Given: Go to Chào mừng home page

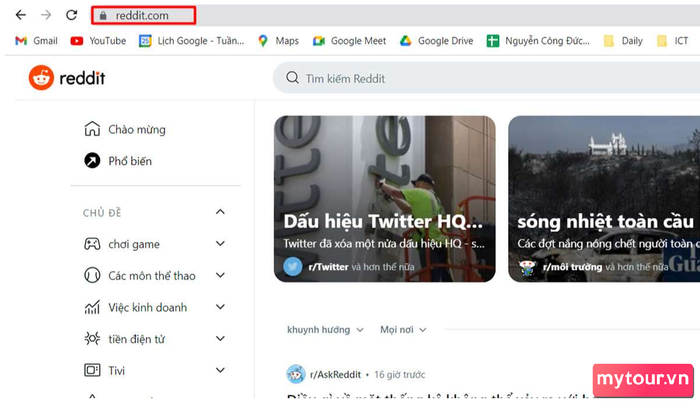Looking at the screenshot, I should click(x=125, y=129).
